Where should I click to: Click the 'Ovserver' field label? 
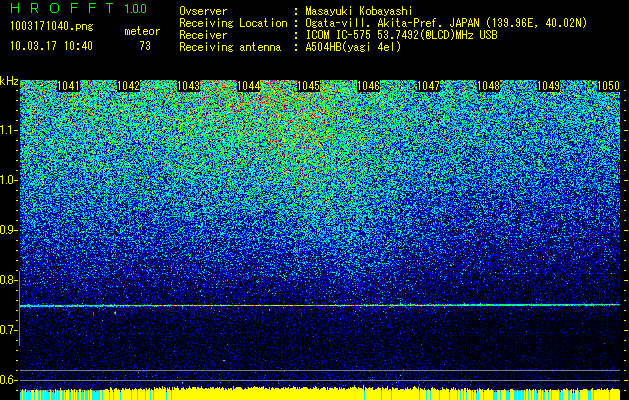[x=203, y=11]
